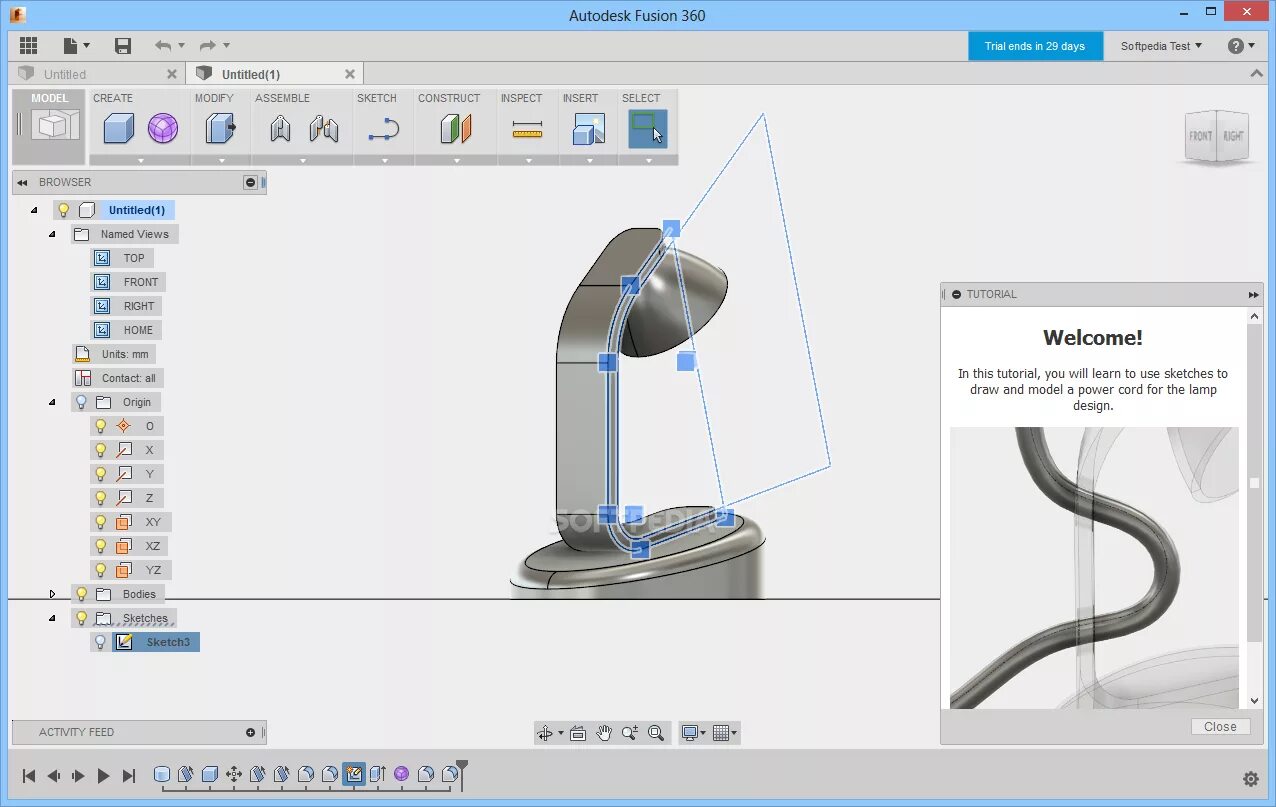Viewport: 1276px width, 807px height.
Task: Open the data panel grid icon
Action: (28, 45)
